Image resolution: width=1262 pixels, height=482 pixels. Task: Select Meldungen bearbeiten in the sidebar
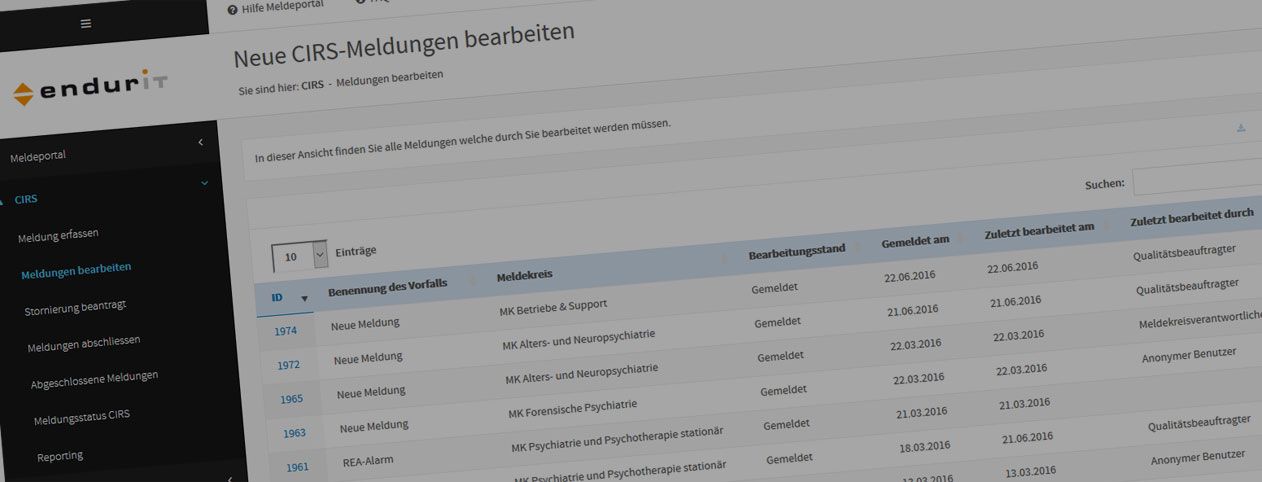(76, 270)
